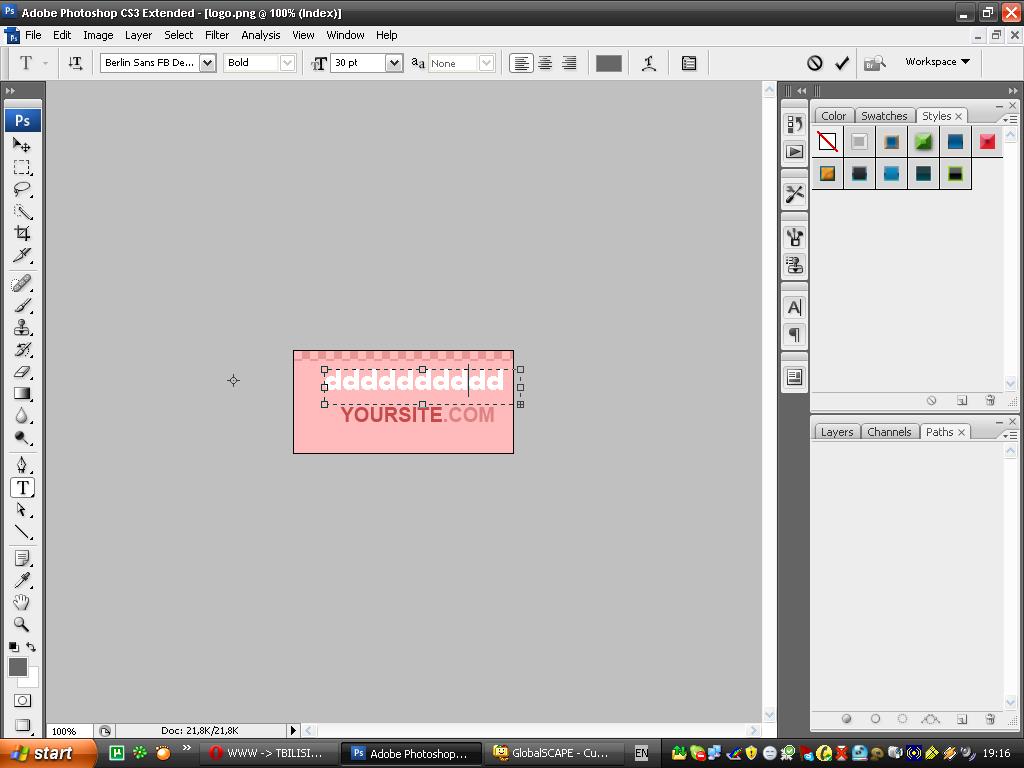1024x768 pixels.
Task: Activate the Zoom magnifier tool
Action: (22, 624)
